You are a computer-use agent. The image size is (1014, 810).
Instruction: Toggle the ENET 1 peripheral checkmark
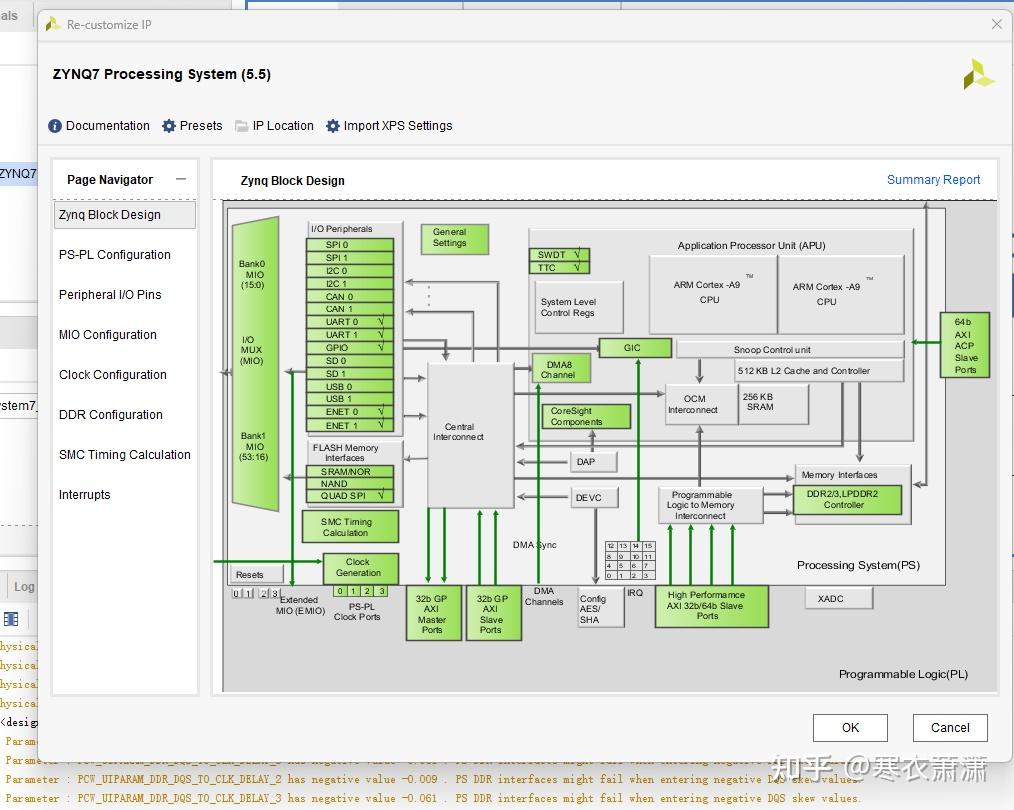tap(380, 426)
